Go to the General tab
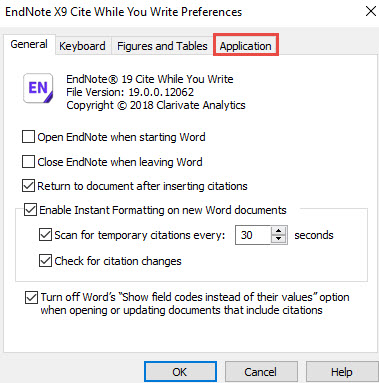 coord(29,44)
